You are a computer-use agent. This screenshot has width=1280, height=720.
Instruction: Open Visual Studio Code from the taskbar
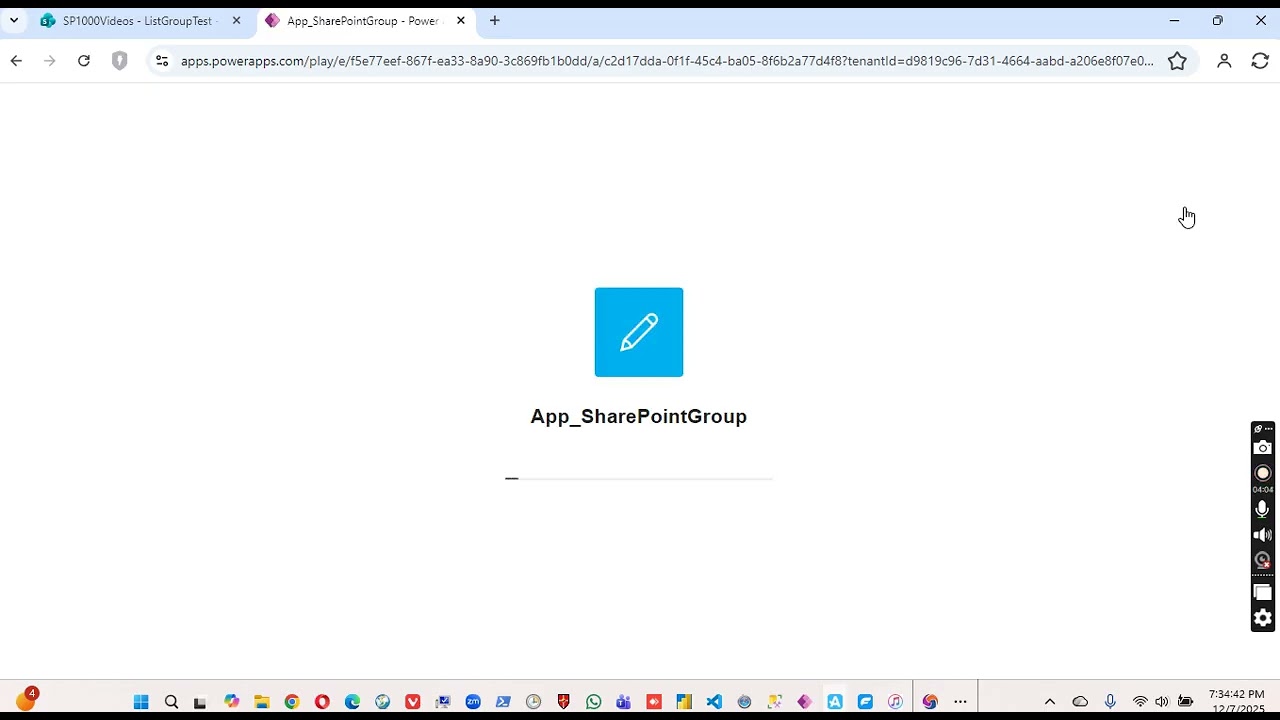coord(714,702)
